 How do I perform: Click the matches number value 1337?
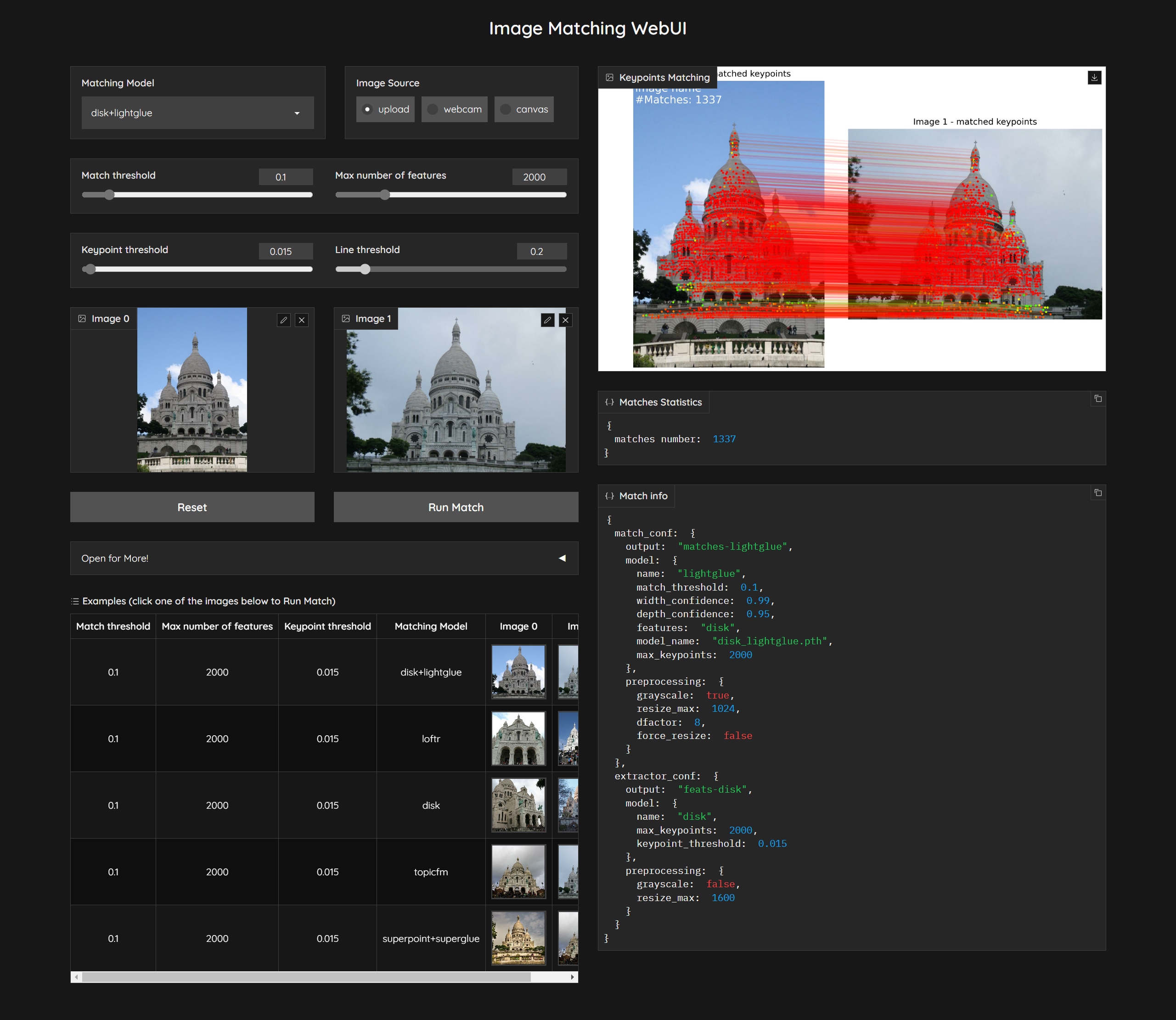click(x=724, y=439)
